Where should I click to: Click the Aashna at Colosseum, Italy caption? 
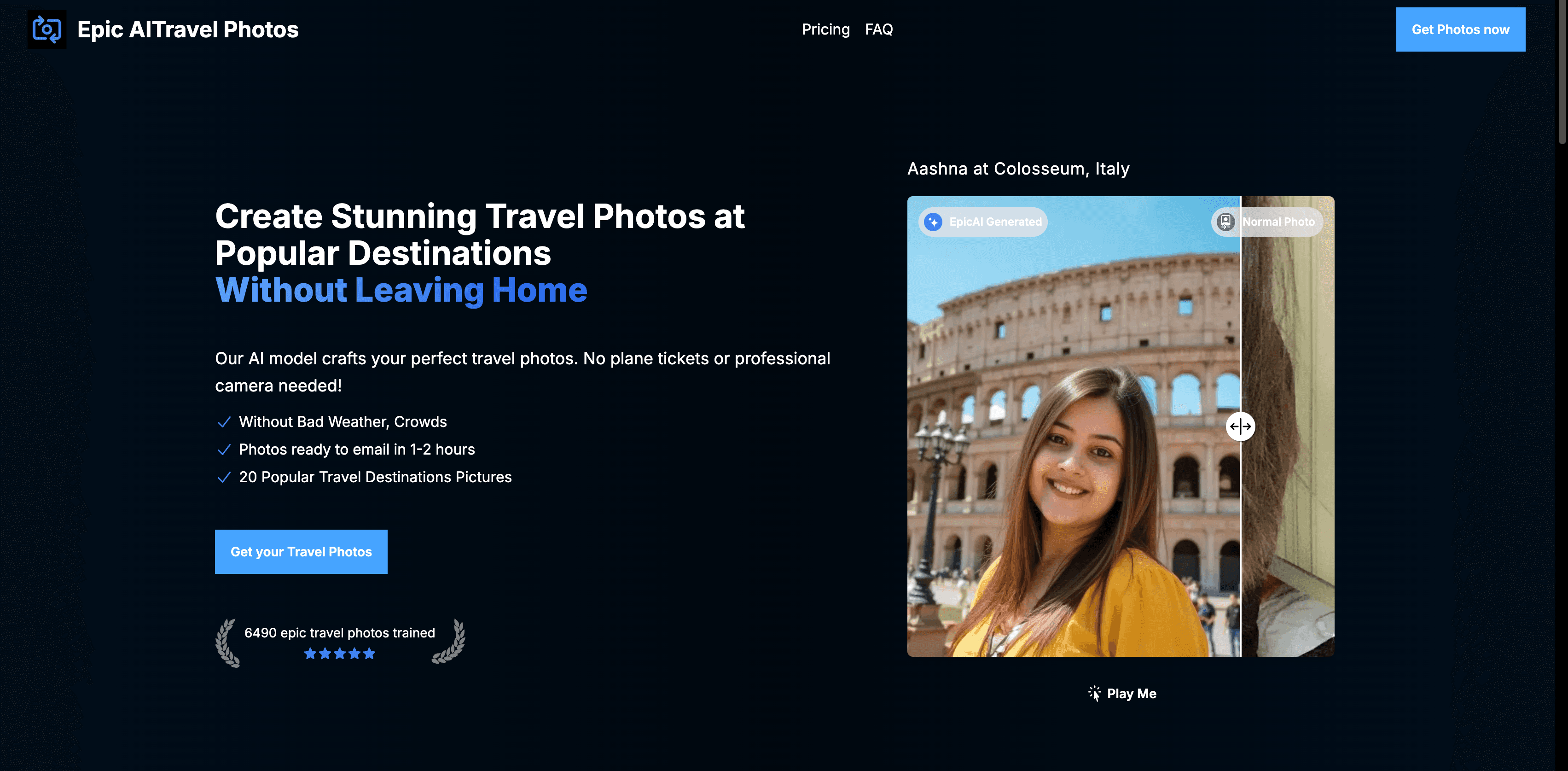tap(1018, 169)
